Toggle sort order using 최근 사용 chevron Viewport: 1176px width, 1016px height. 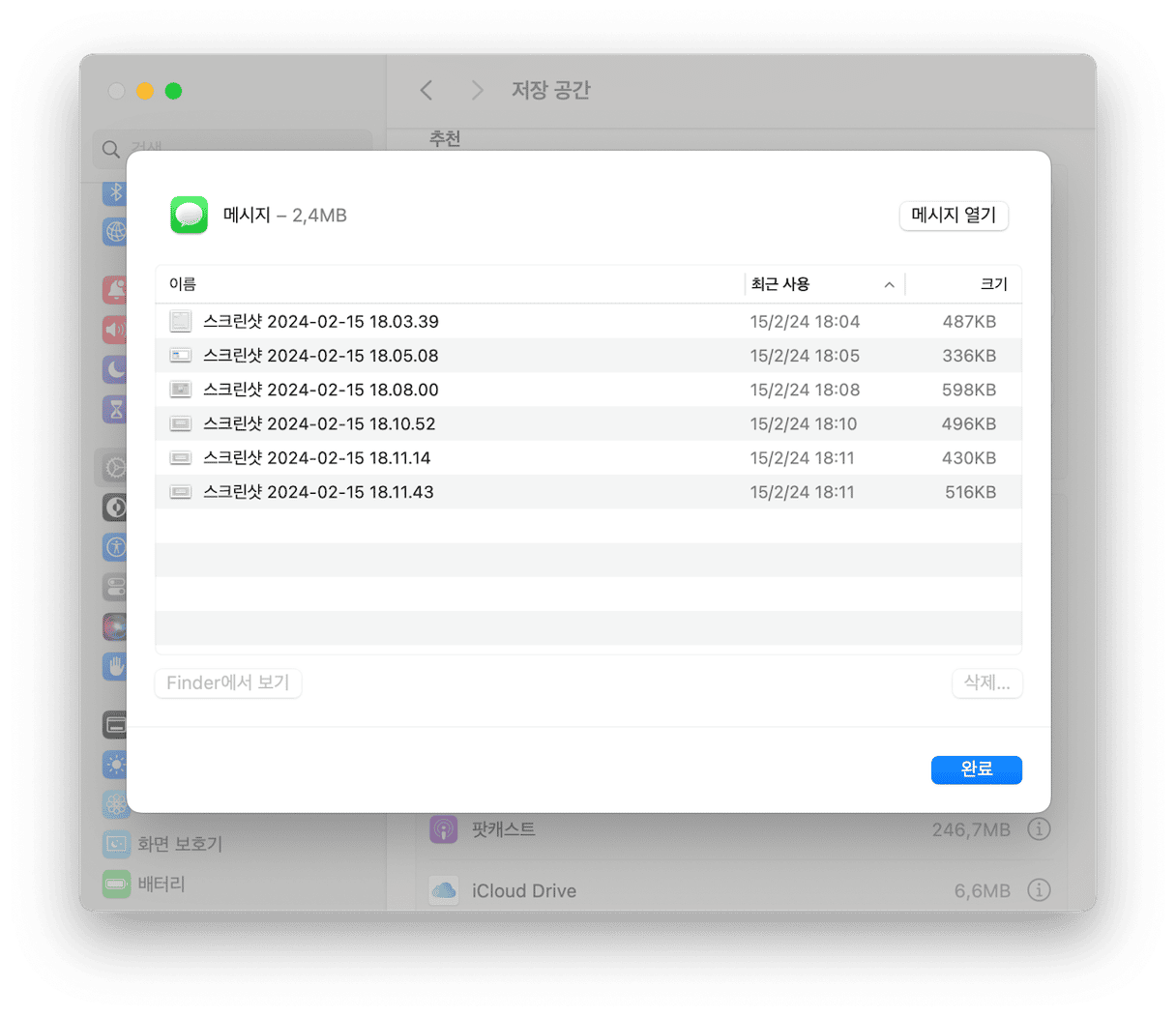coord(889,284)
